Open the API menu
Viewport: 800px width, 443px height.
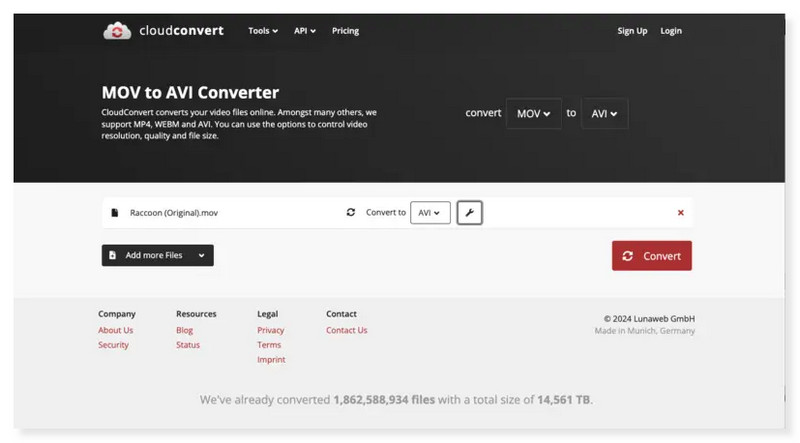pos(305,31)
